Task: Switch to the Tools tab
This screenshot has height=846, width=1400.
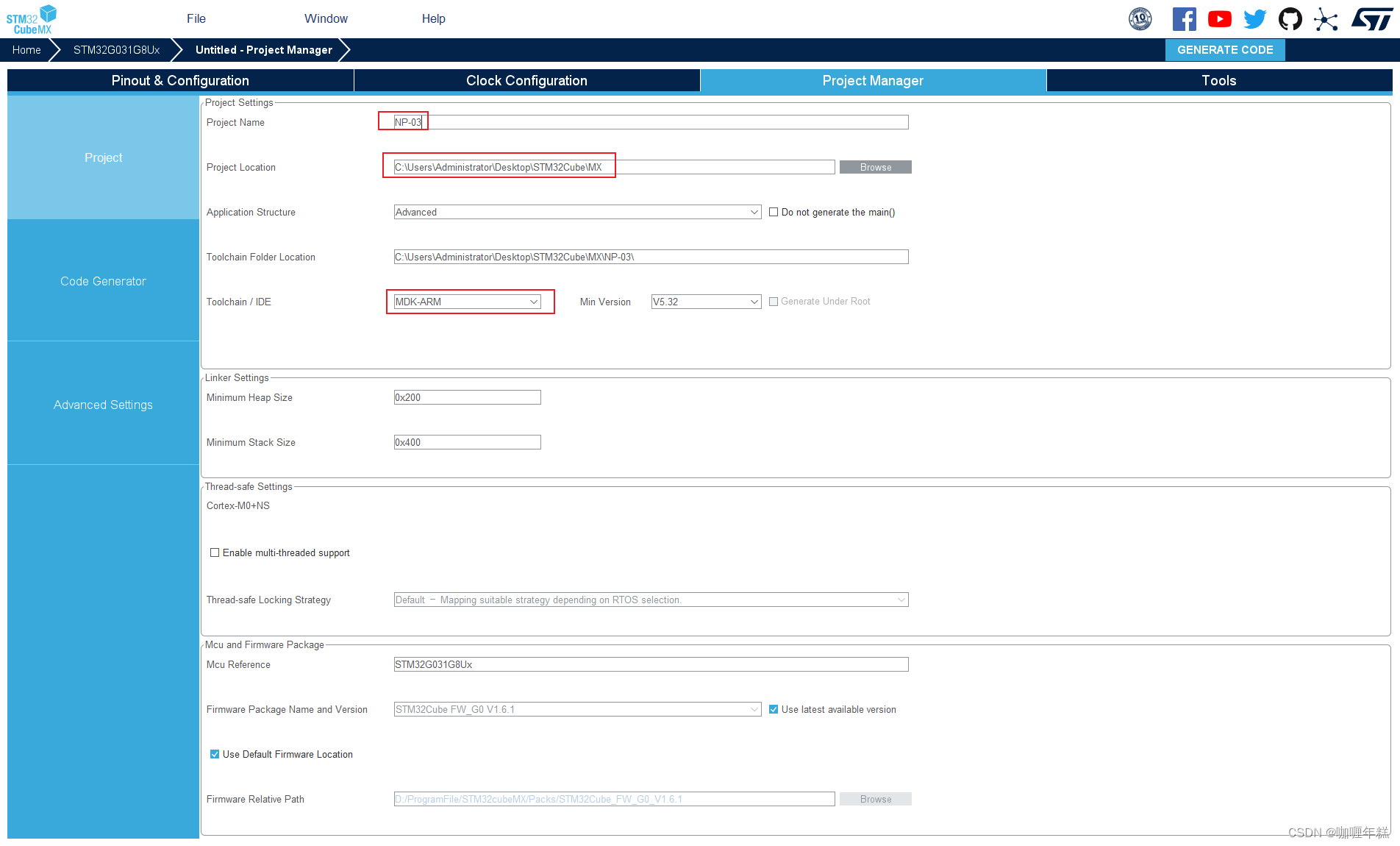Action: pyautogui.click(x=1219, y=81)
